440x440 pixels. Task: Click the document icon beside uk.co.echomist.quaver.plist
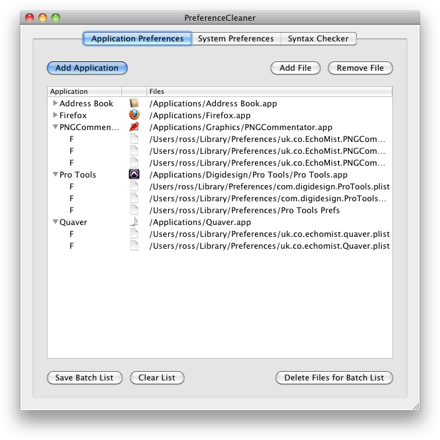coord(134,234)
